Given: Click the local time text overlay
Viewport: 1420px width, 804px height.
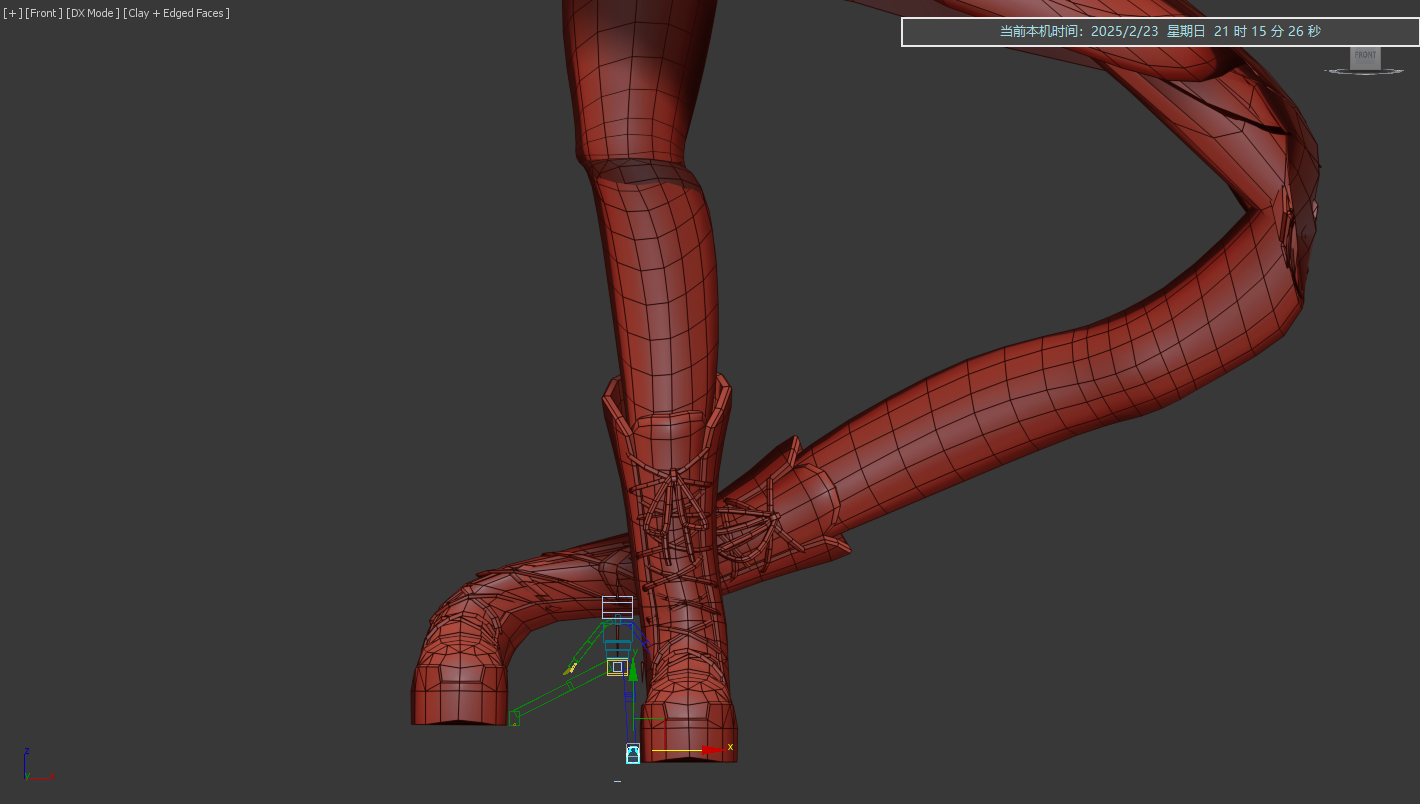Looking at the screenshot, I should point(1160,32).
